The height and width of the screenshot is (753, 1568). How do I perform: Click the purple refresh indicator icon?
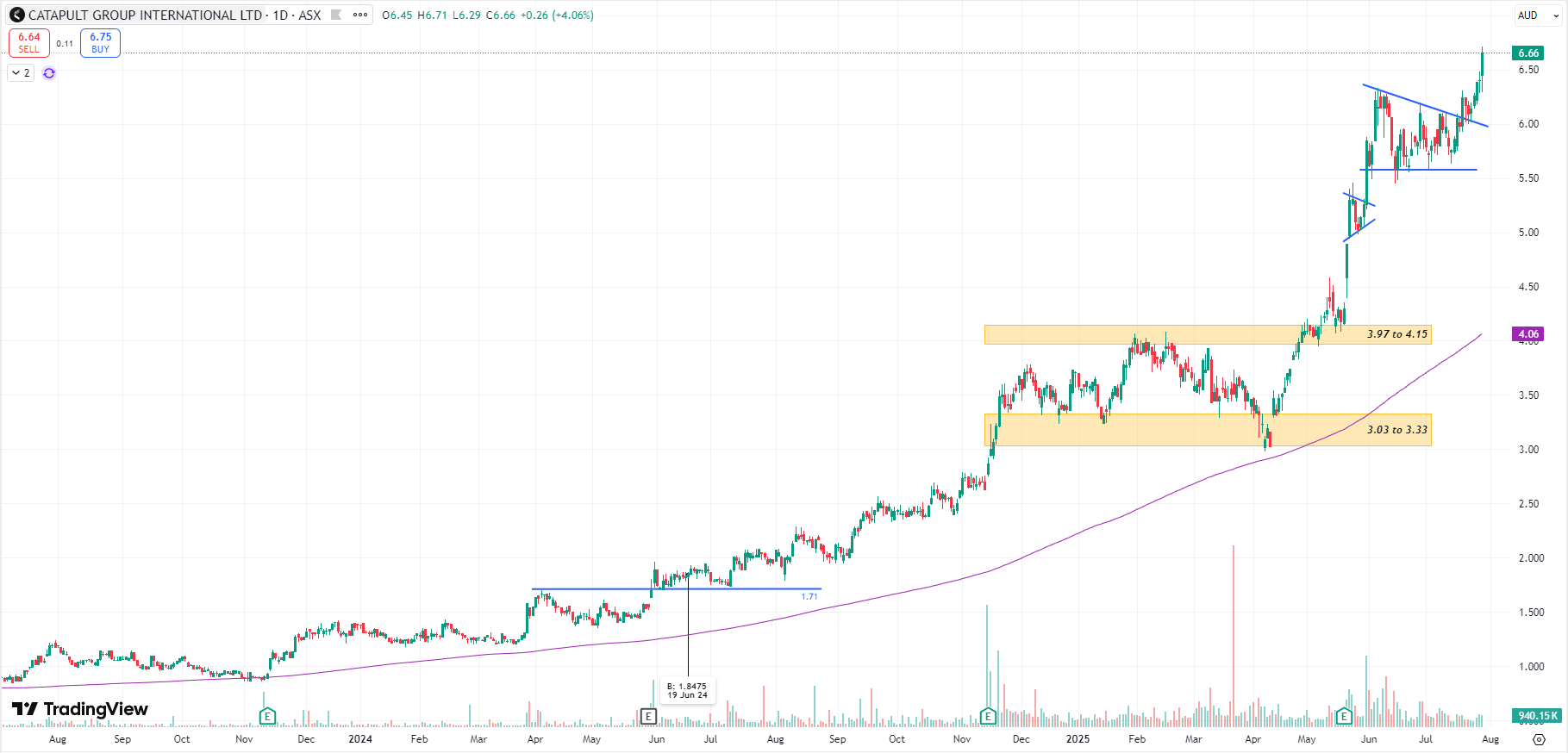click(x=49, y=73)
